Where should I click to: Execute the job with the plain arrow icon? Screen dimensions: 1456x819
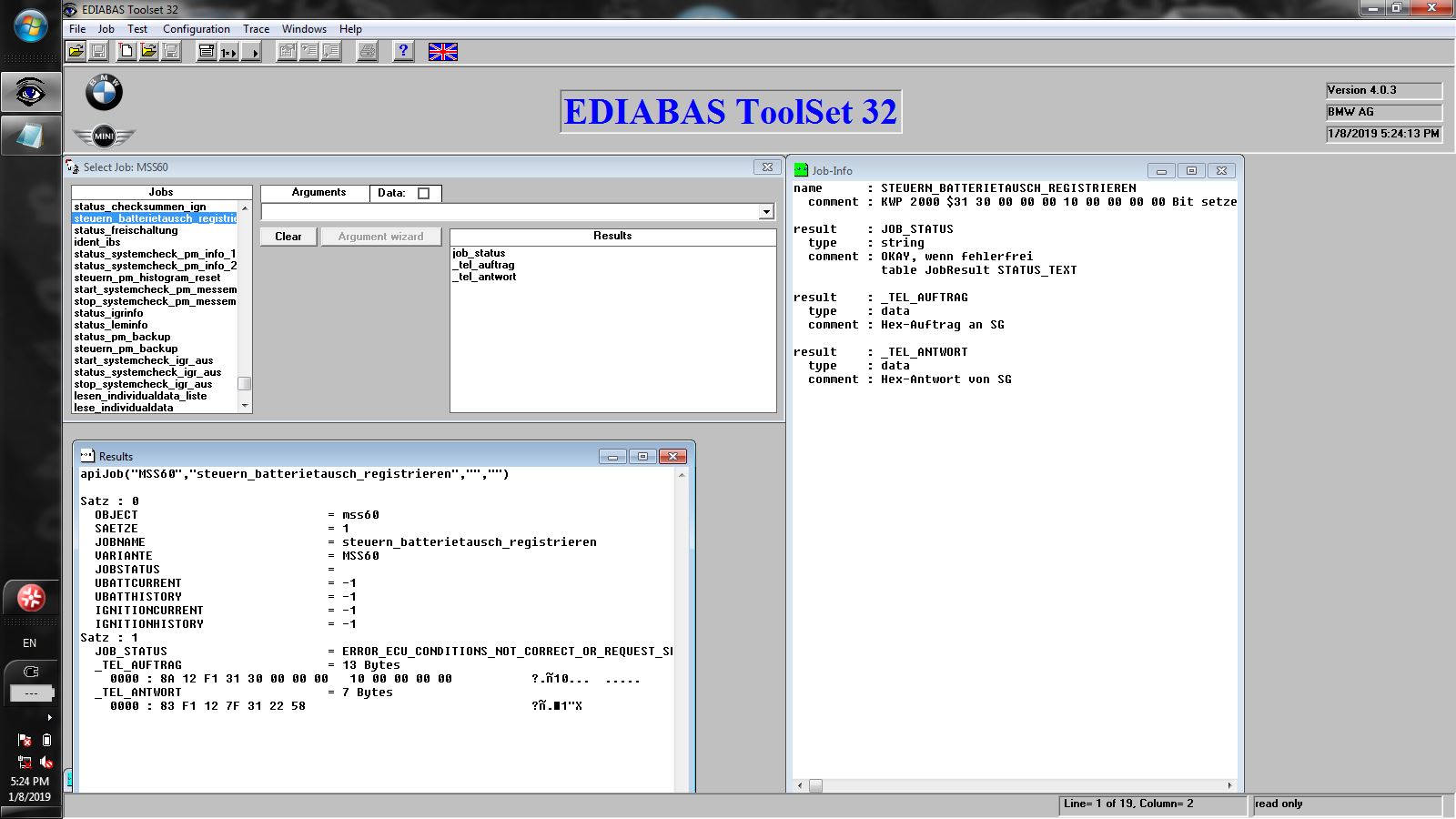coord(251,52)
